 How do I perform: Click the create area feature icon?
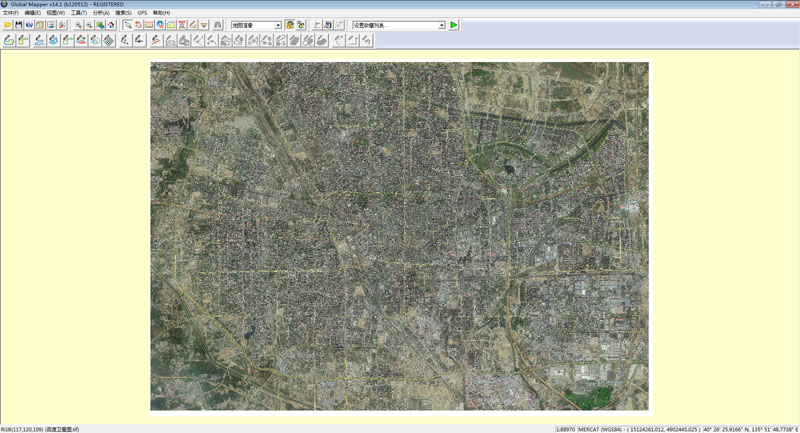point(9,40)
